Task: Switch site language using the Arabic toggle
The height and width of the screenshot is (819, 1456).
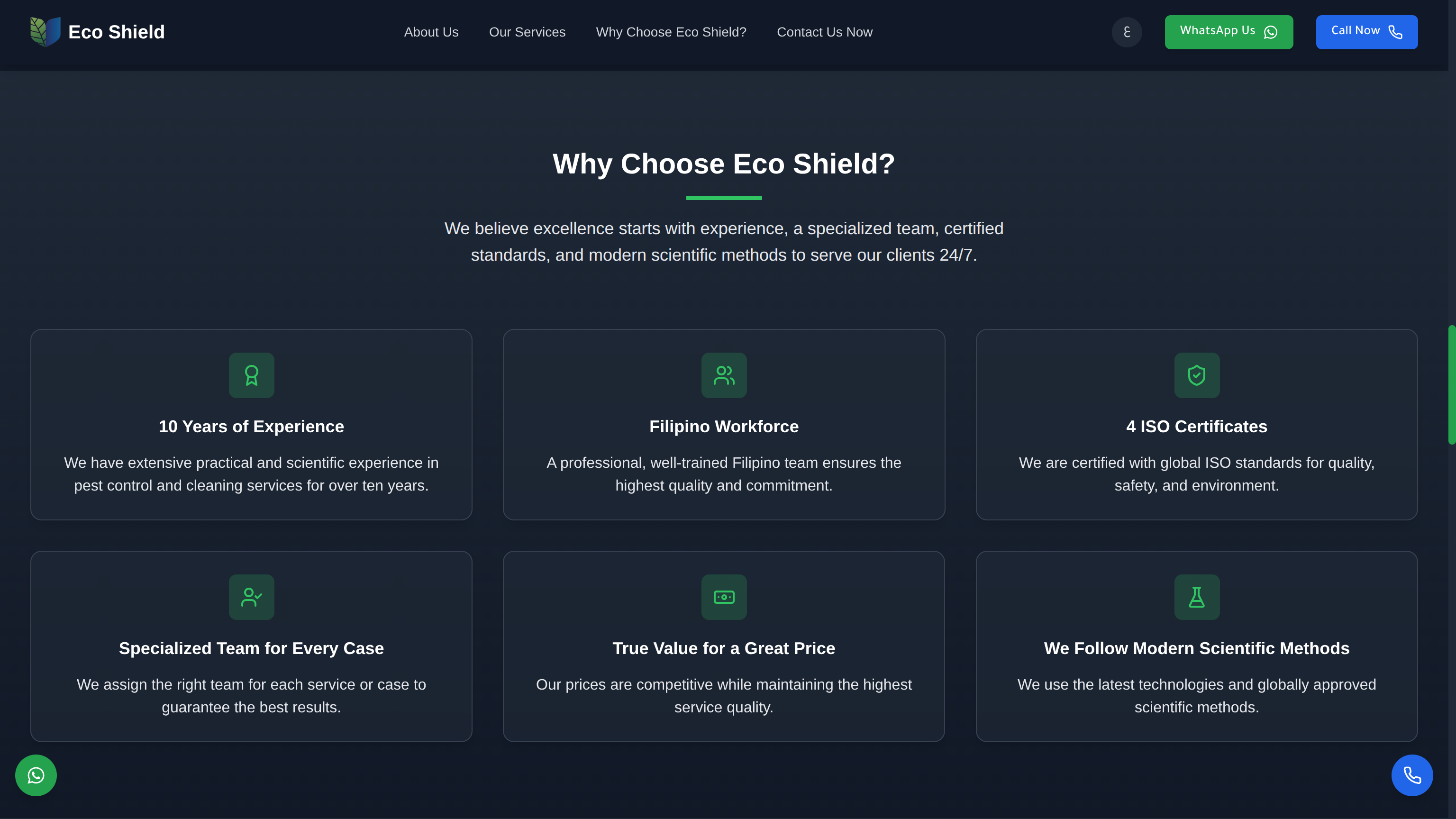Action: tap(1127, 32)
